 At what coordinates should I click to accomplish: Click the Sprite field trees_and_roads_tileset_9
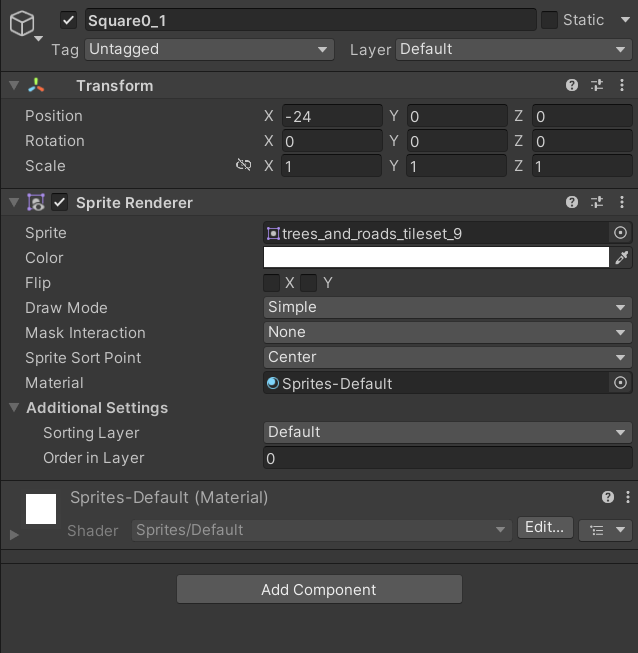[x=436, y=233]
